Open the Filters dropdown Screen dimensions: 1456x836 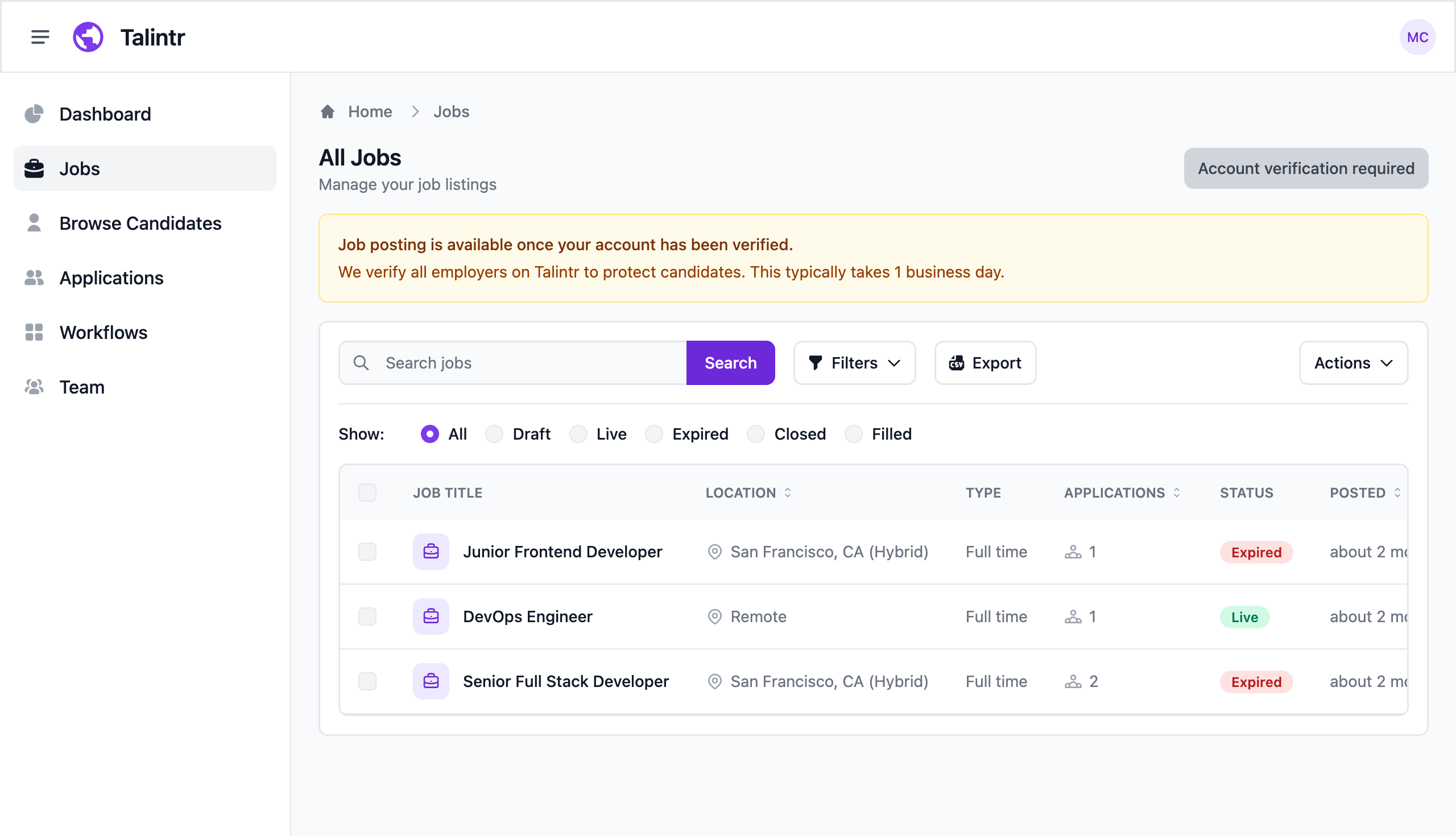(854, 362)
